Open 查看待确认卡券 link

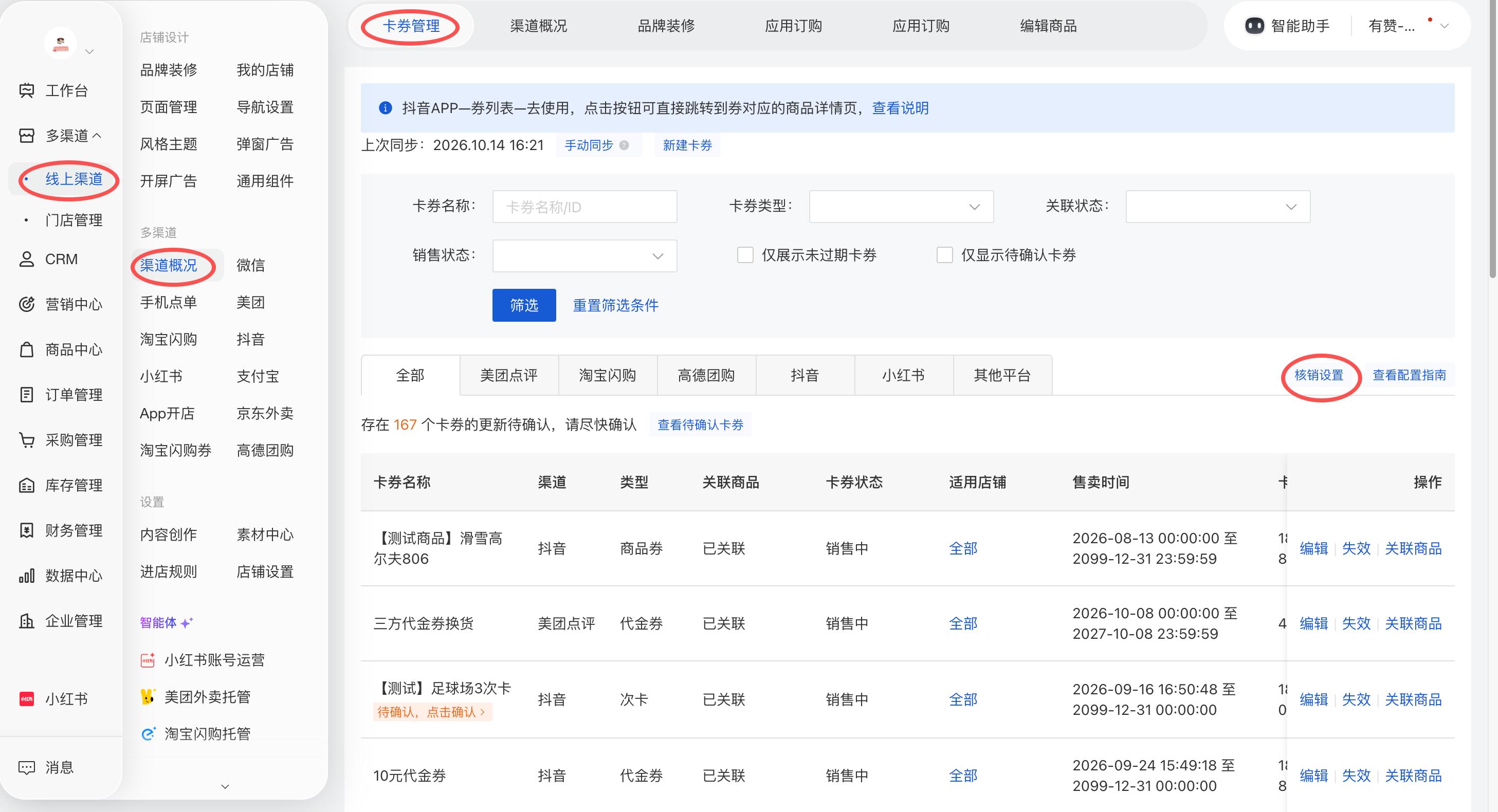[700, 425]
